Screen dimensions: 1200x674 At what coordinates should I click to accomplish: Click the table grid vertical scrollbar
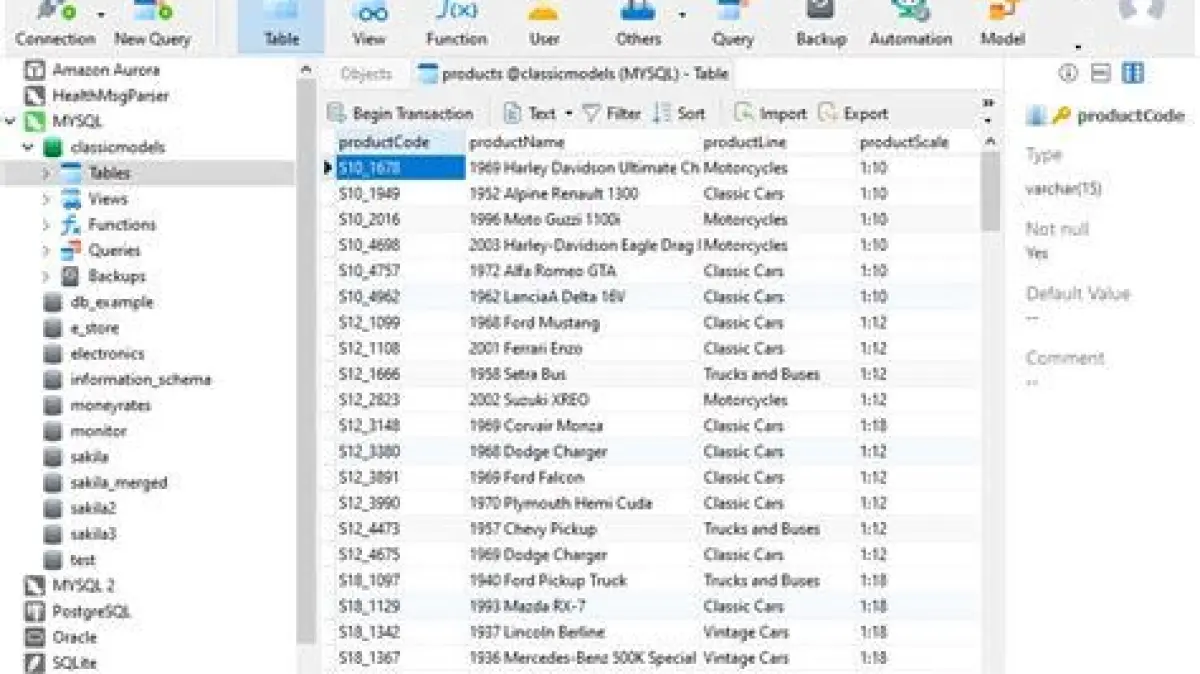[990, 400]
